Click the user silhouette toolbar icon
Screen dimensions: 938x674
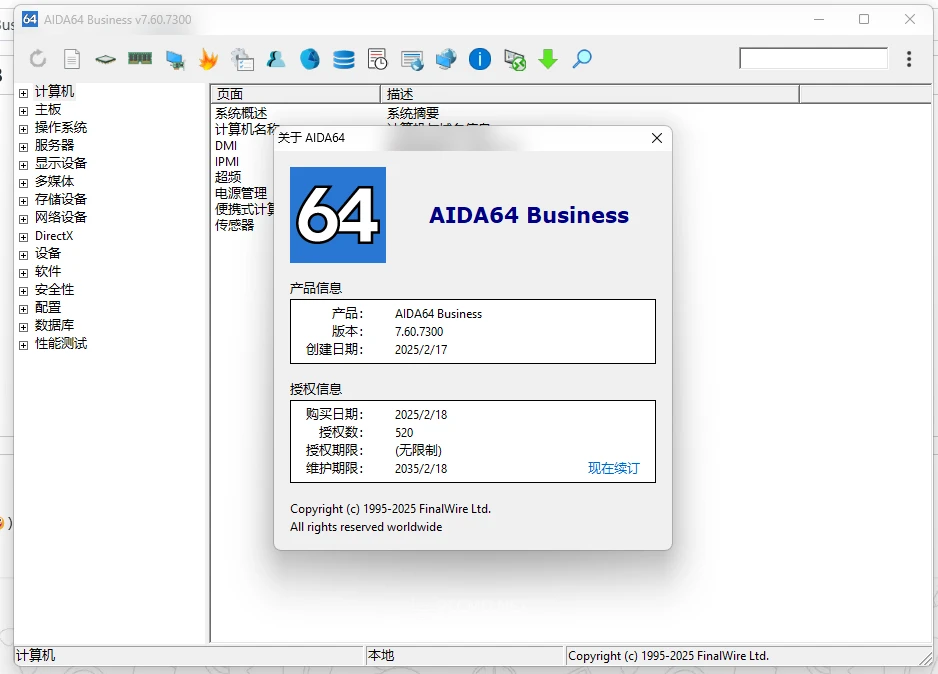(x=276, y=59)
